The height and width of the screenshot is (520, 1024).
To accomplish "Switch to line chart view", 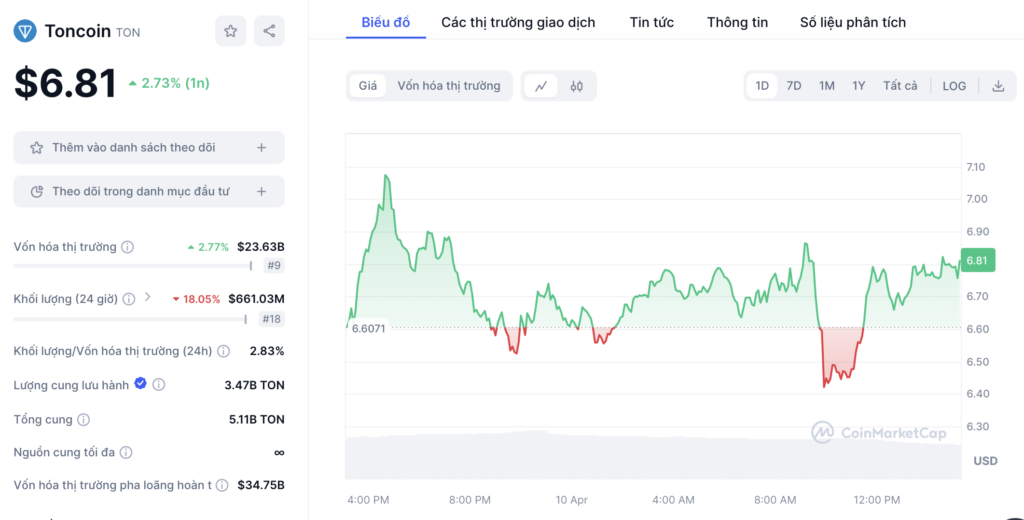I will coord(541,86).
